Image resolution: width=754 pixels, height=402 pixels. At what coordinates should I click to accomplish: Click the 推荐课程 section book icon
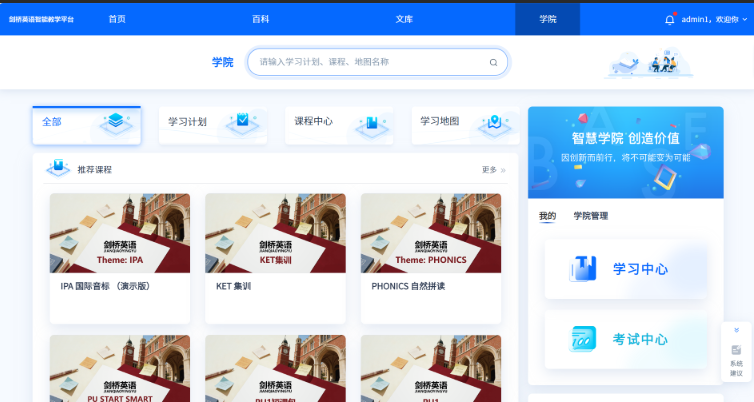click(x=58, y=168)
